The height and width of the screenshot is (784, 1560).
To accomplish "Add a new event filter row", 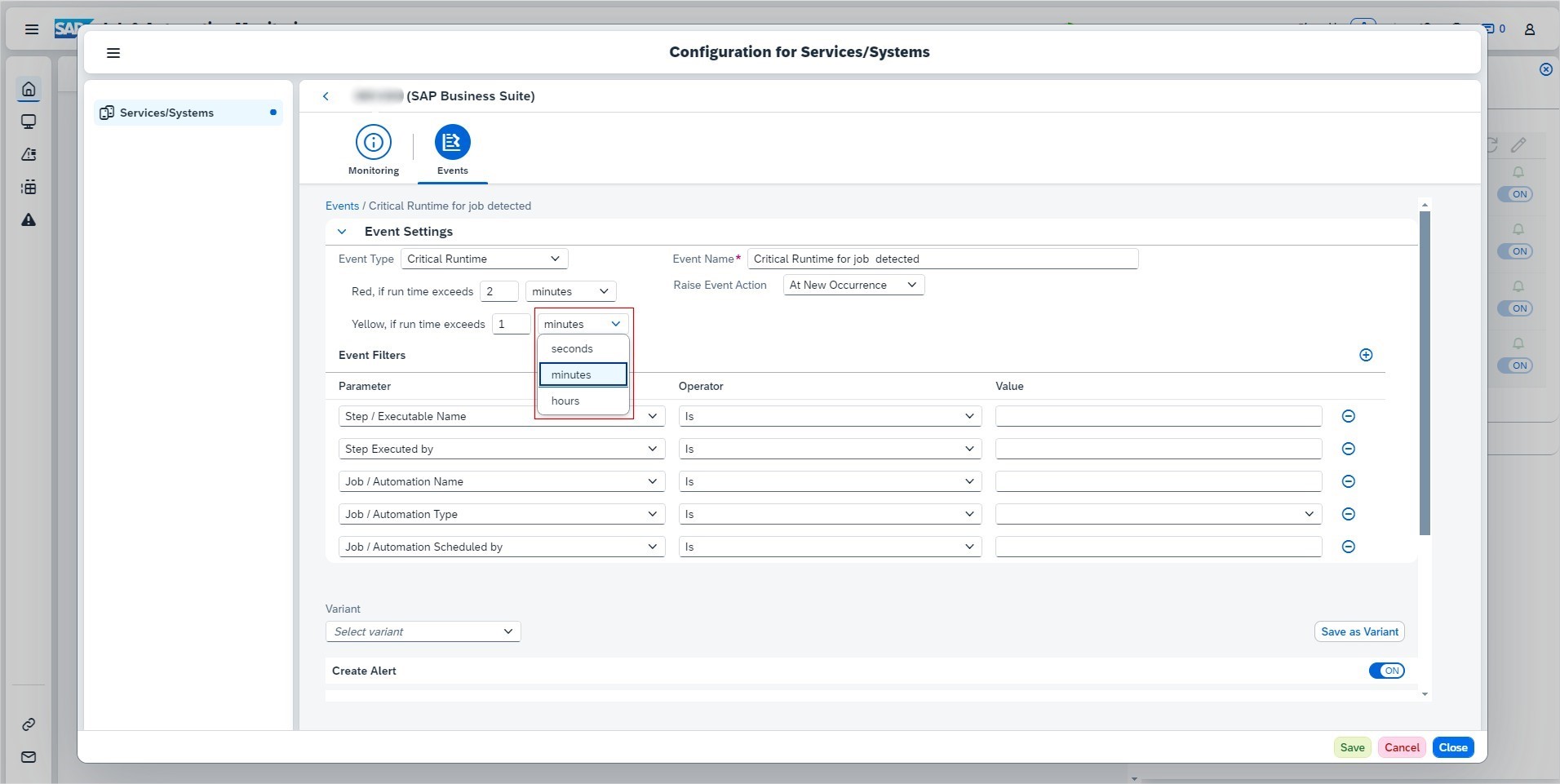I will [1366, 355].
